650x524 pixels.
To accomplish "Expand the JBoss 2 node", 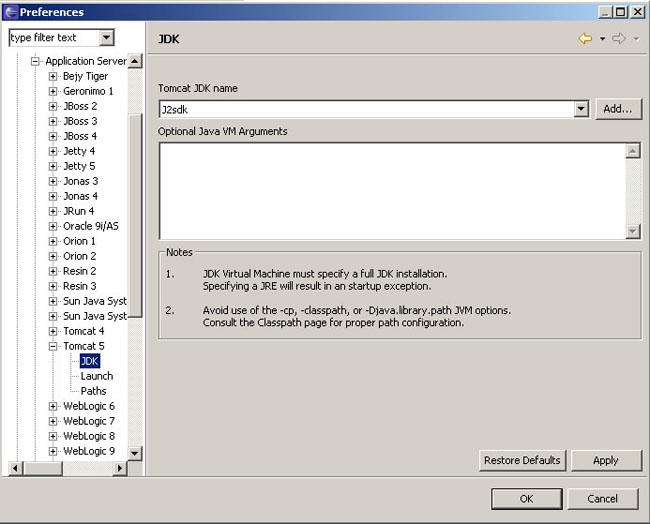I will click(53, 106).
